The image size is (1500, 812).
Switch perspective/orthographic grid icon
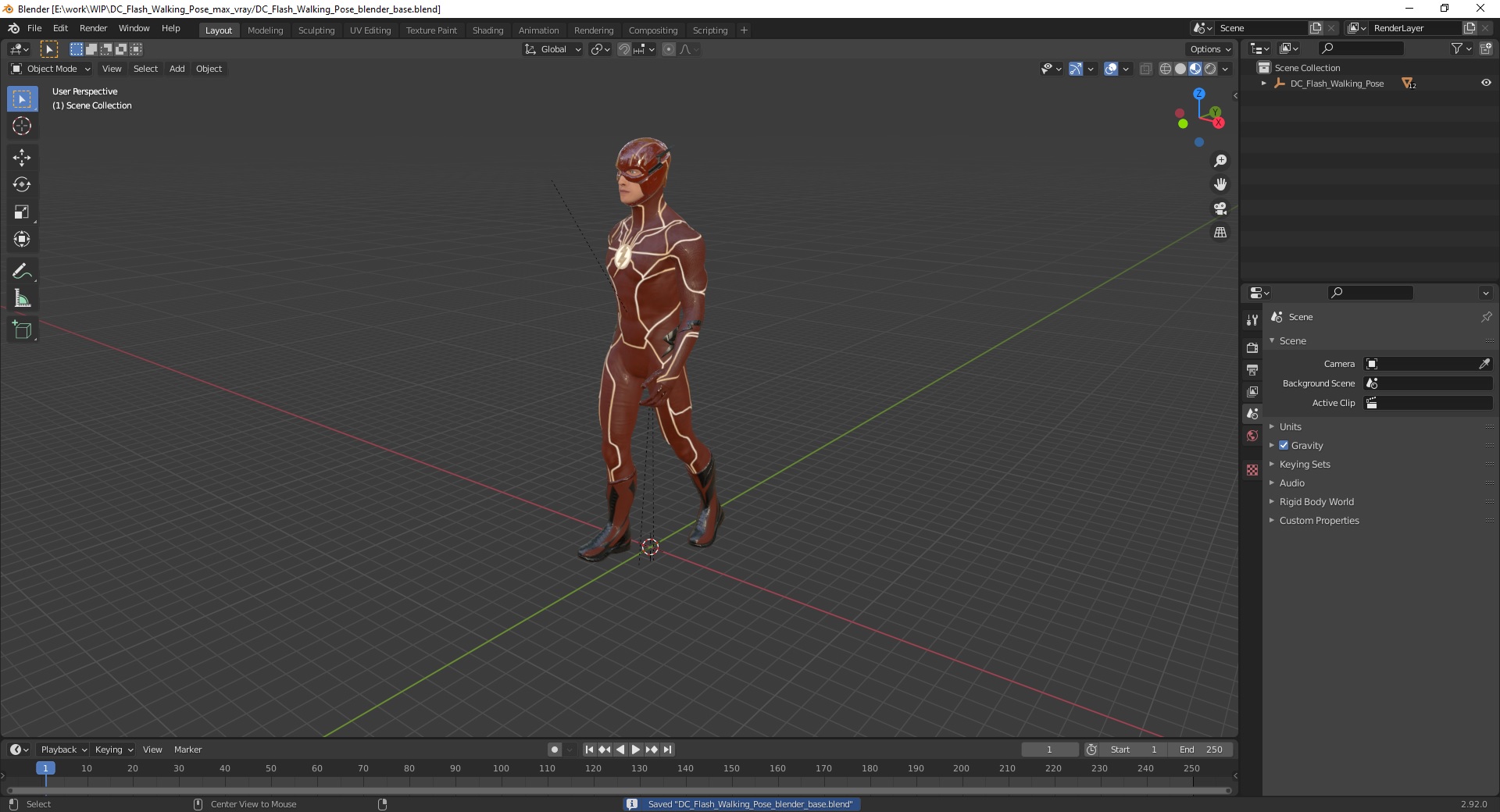(x=1220, y=233)
